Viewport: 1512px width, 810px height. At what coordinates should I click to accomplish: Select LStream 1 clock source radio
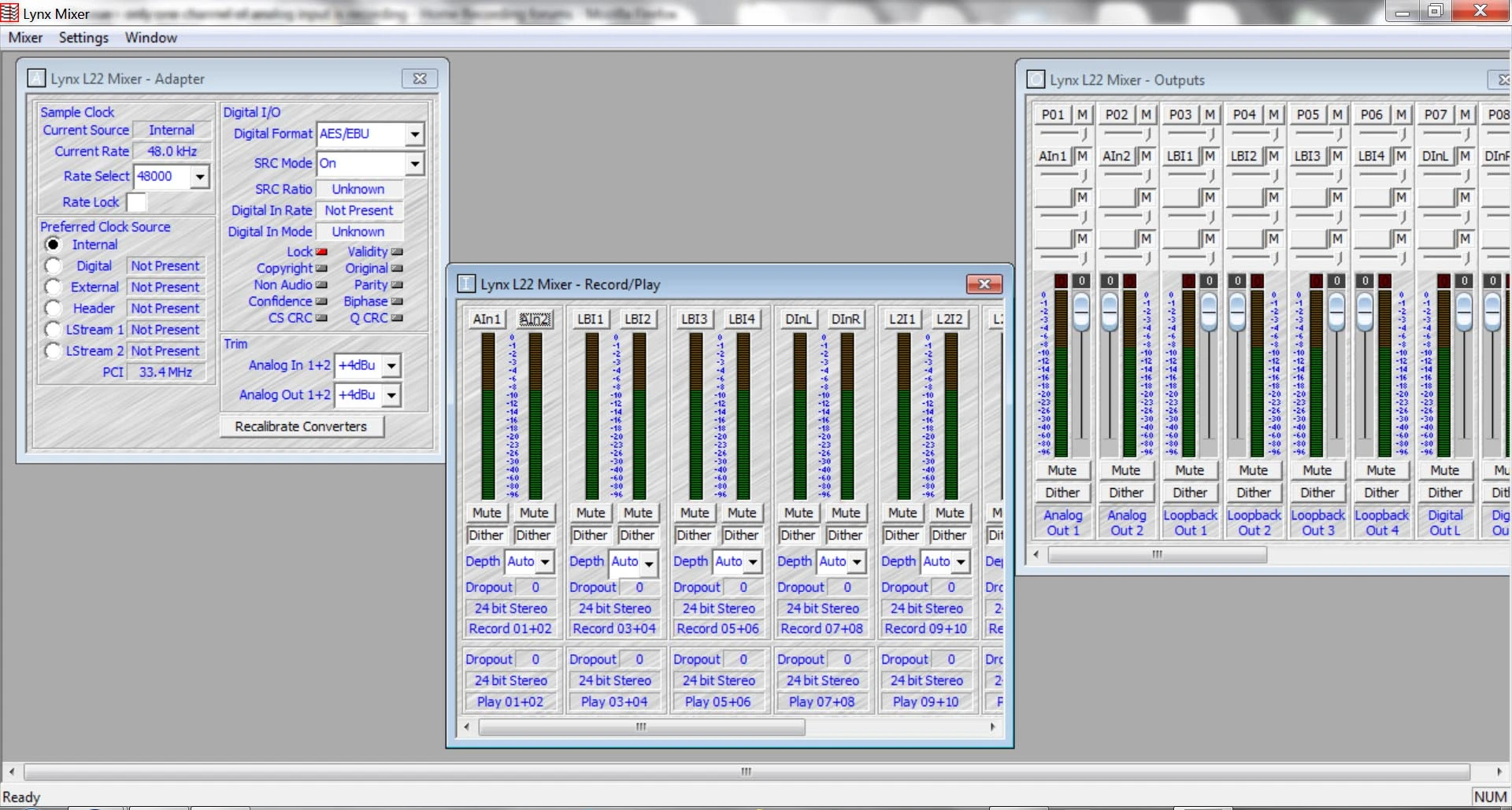click(53, 330)
